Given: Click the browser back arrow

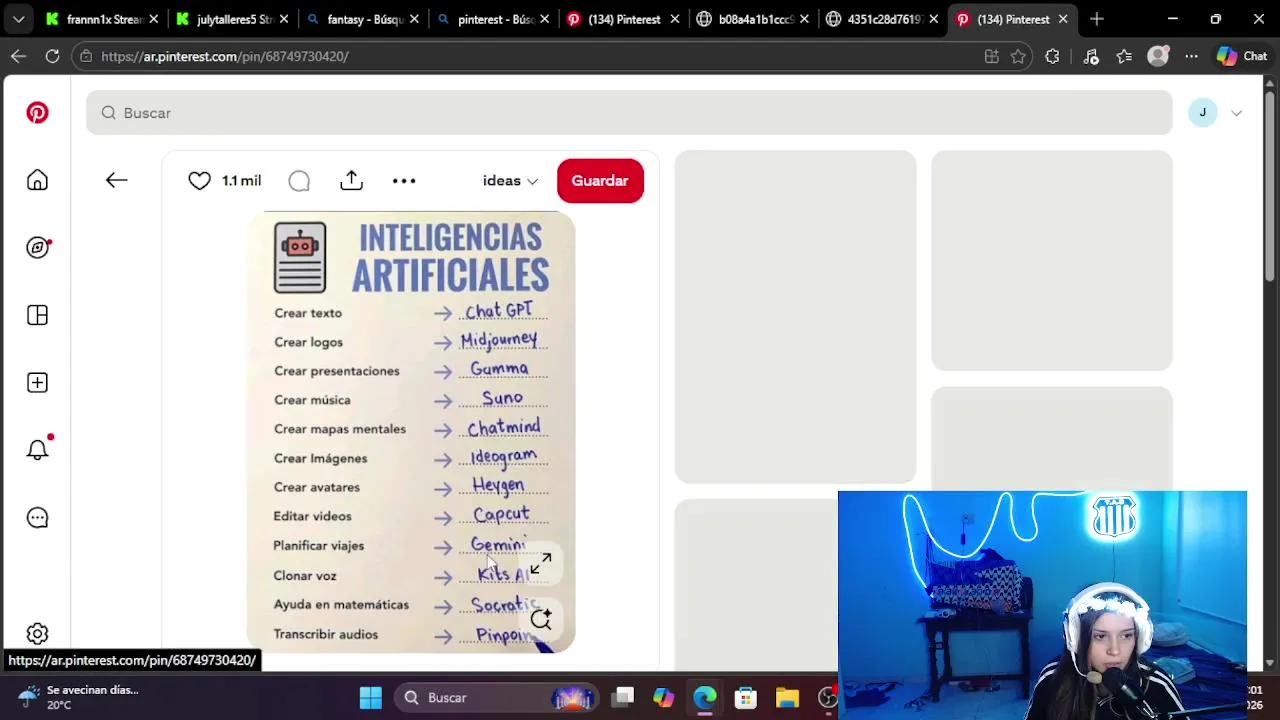Looking at the screenshot, I should pyautogui.click(x=18, y=57).
